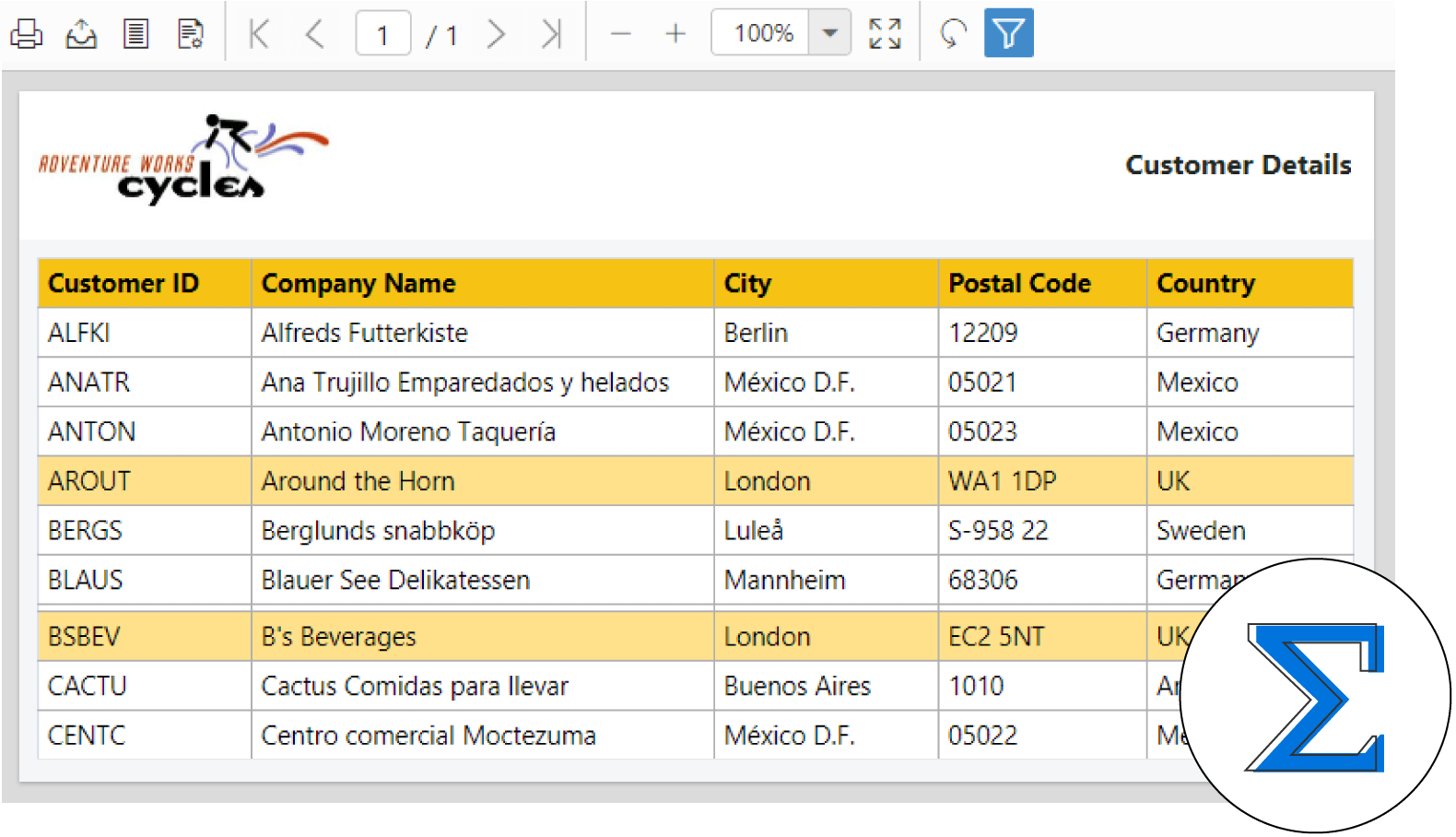
Task: Open the Export report icon
Action: pyautogui.click(x=81, y=34)
